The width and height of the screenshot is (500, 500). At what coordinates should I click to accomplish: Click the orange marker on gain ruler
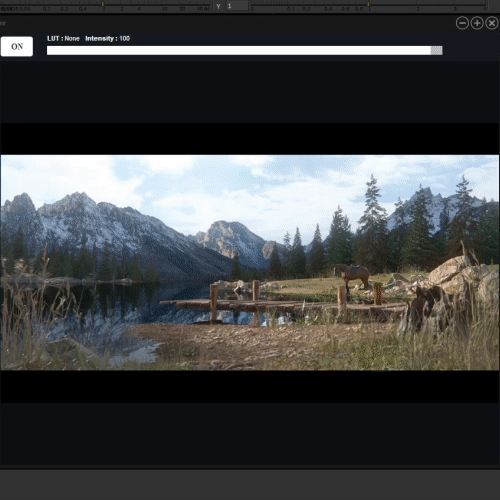point(103,4)
